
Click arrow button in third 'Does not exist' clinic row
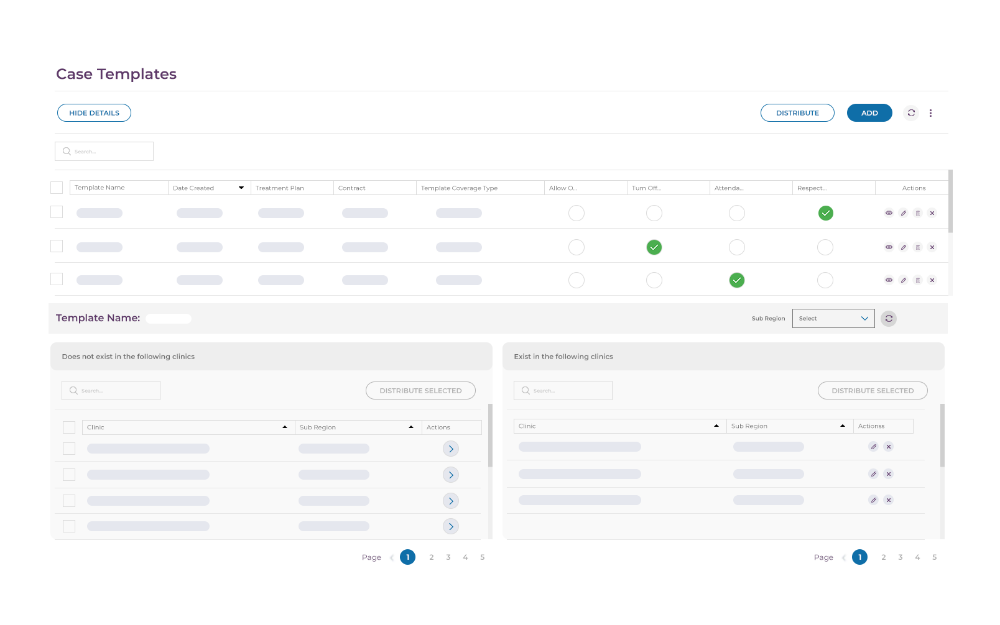tap(451, 501)
